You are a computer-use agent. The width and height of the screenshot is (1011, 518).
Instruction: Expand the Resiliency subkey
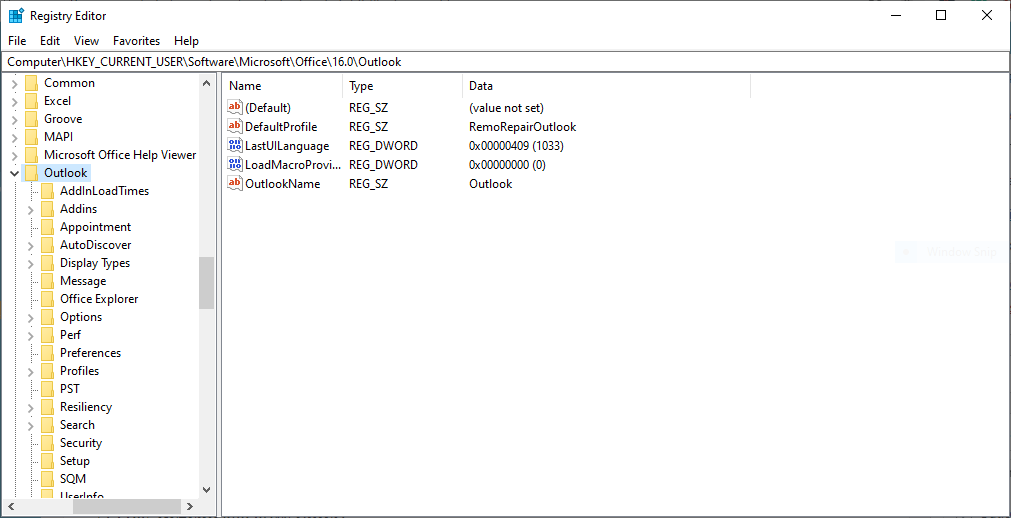click(30, 408)
